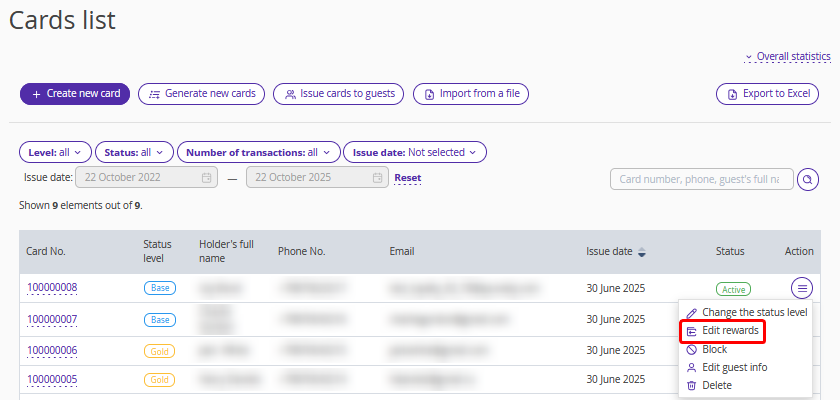Expand the Level filter dropdown
The height and width of the screenshot is (400, 840).
click(55, 152)
